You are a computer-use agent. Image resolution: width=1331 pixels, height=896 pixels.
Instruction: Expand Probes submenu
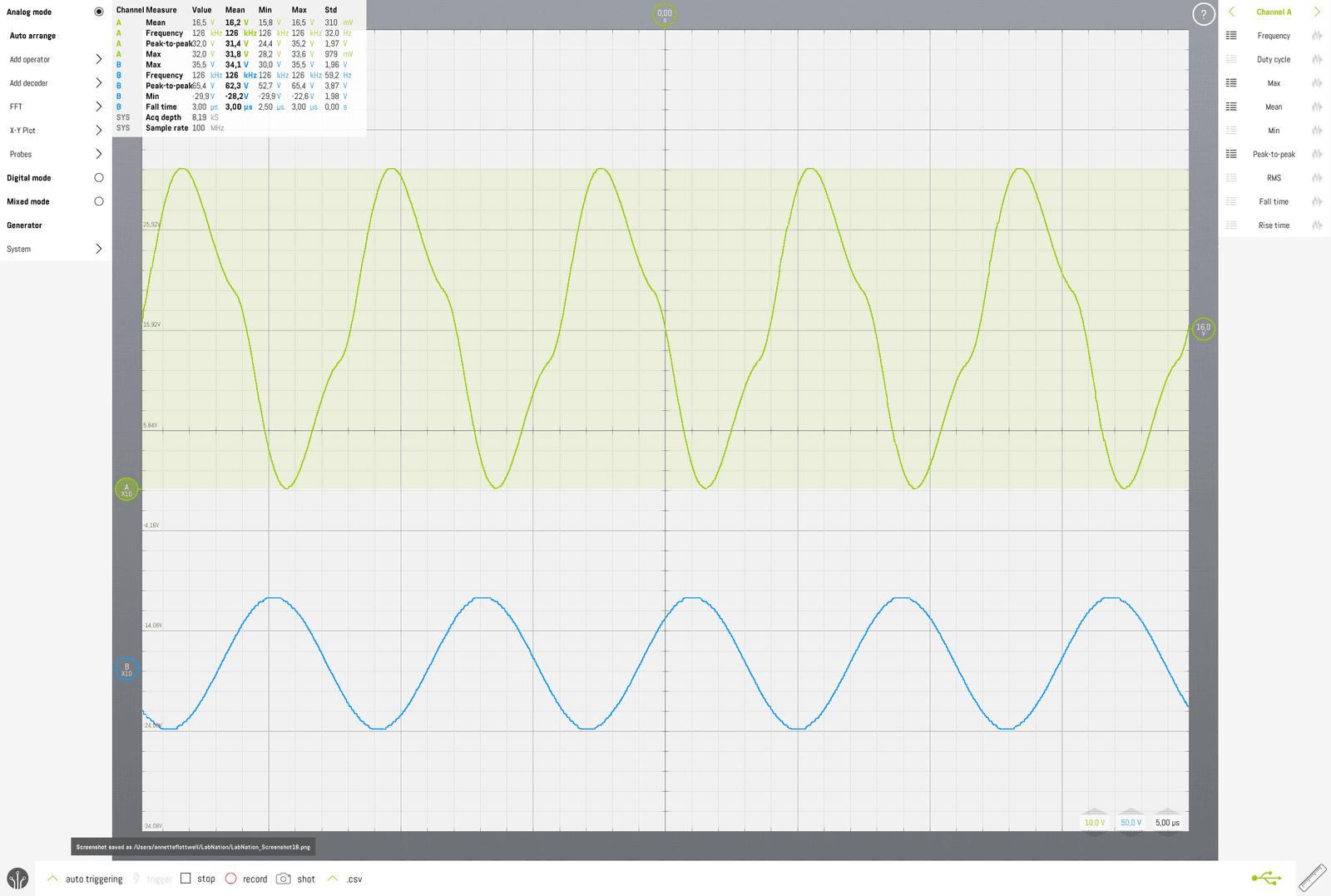(x=99, y=154)
